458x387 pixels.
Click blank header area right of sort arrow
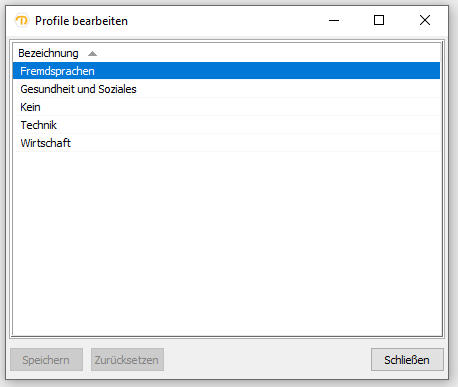[268, 53]
